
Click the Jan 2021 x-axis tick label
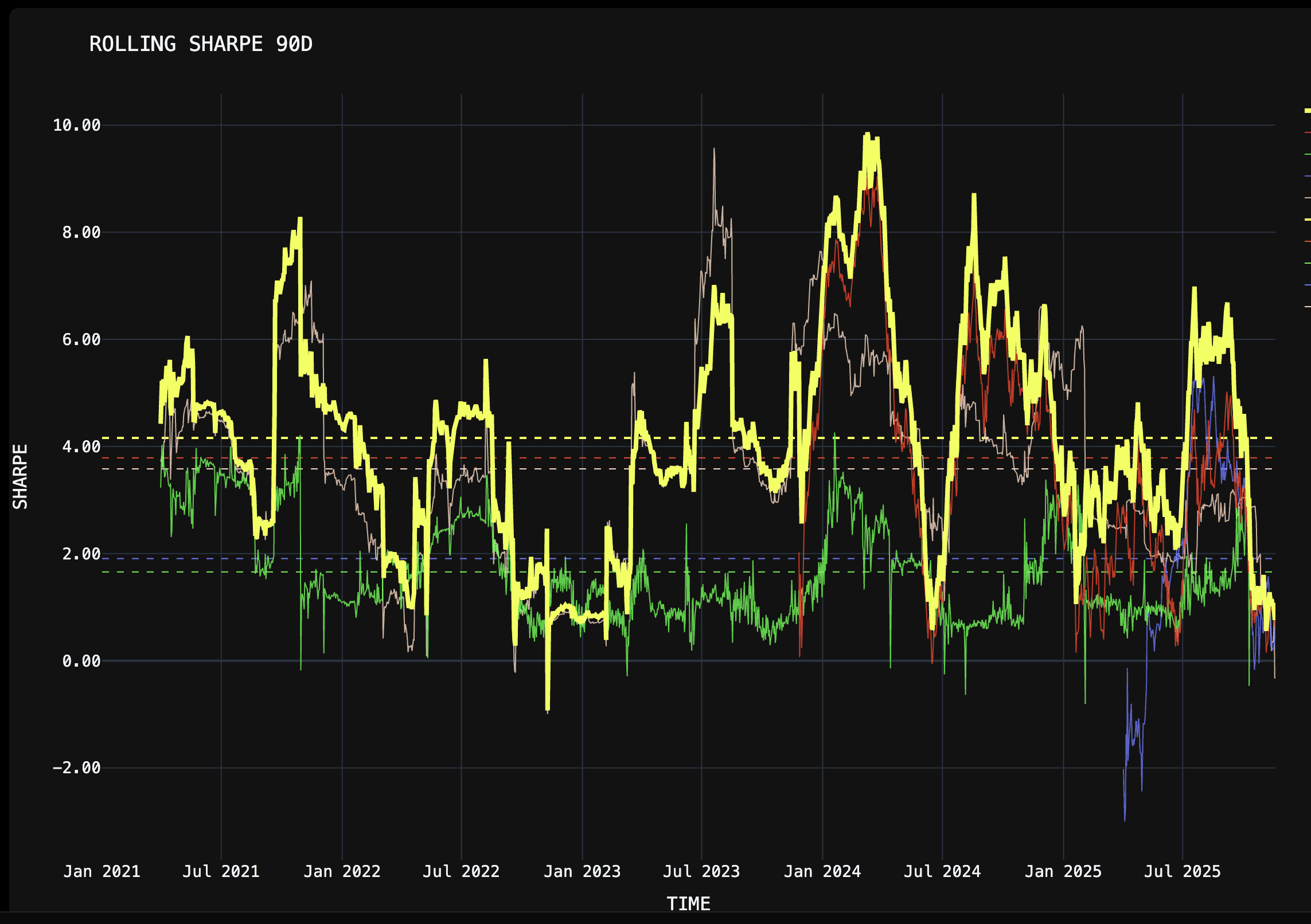click(x=102, y=871)
